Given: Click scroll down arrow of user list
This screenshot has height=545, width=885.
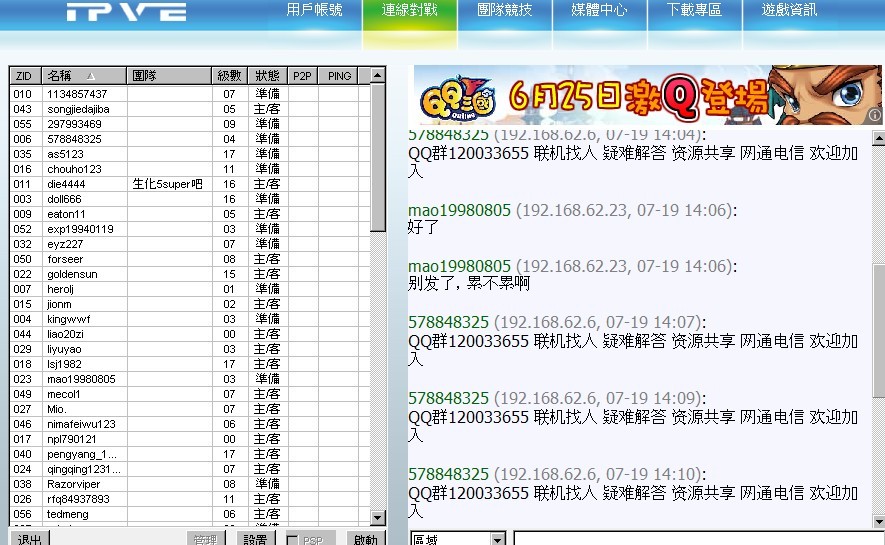Looking at the screenshot, I should [x=378, y=518].
